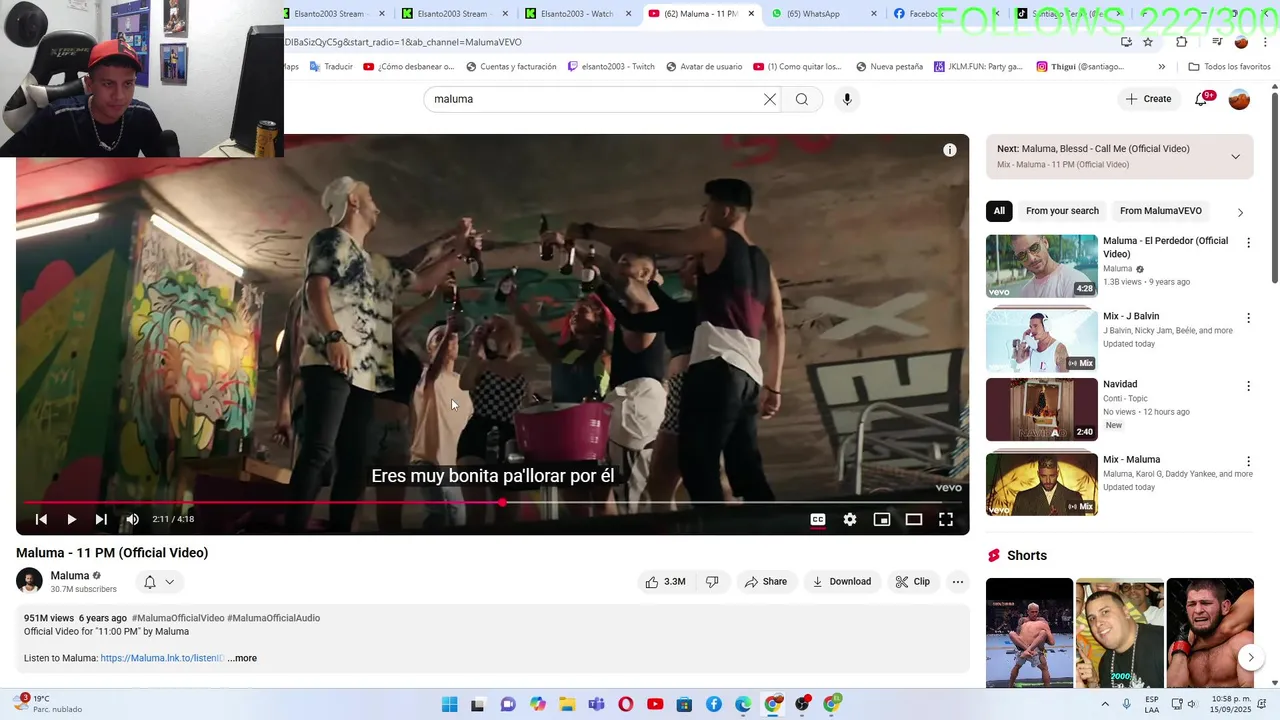Open options menu for 'El Perdedor'
1280x720 pixels.
[x=1248, y=243]
